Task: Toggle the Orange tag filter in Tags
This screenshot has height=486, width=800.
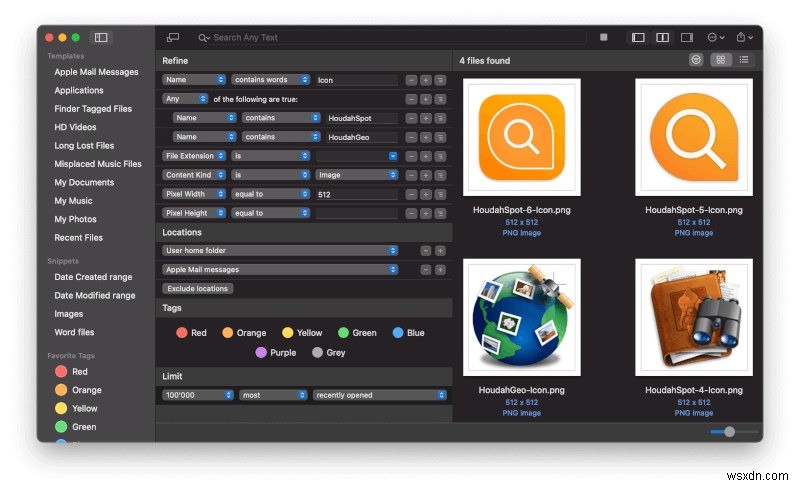Action: coord(244,333)
